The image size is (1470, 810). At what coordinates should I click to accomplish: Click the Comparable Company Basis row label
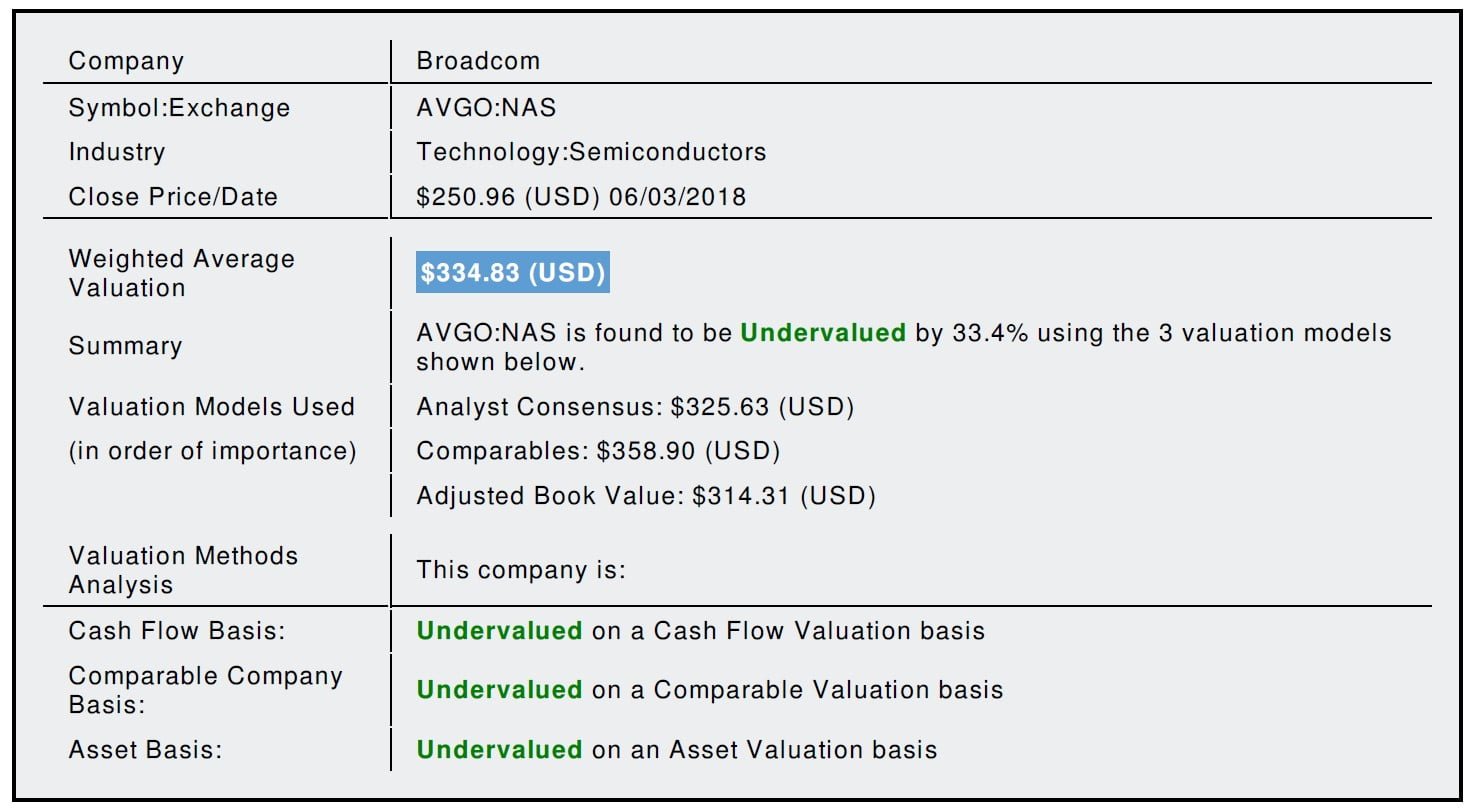[x=205, y=690]
